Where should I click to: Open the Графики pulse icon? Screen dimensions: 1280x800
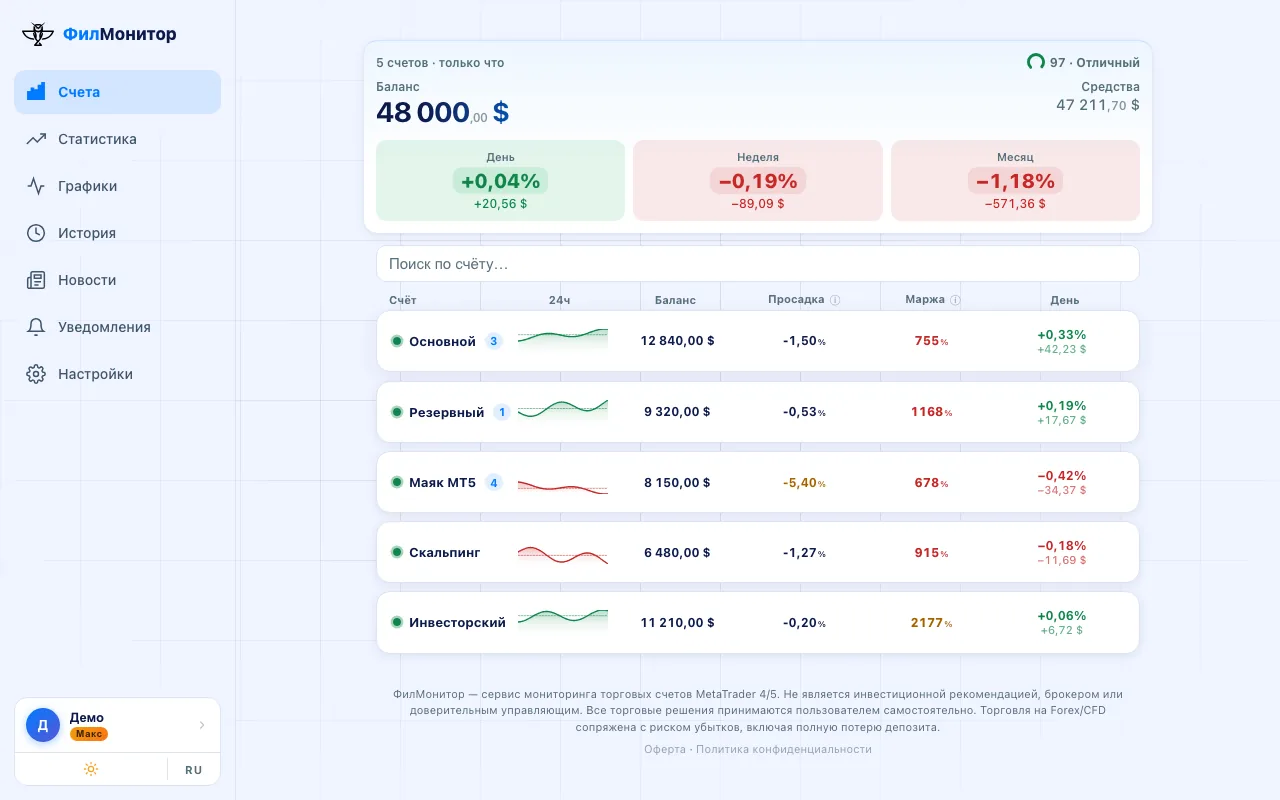pos(36,186)
